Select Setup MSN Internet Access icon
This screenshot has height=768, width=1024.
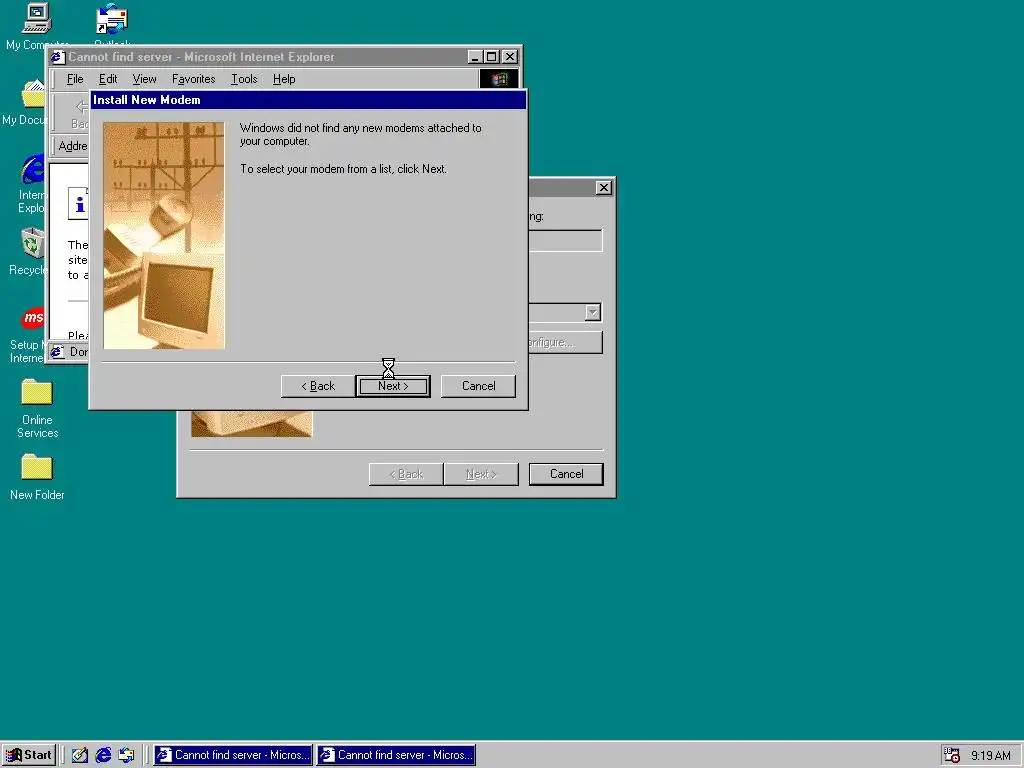[x=27, y=336]
